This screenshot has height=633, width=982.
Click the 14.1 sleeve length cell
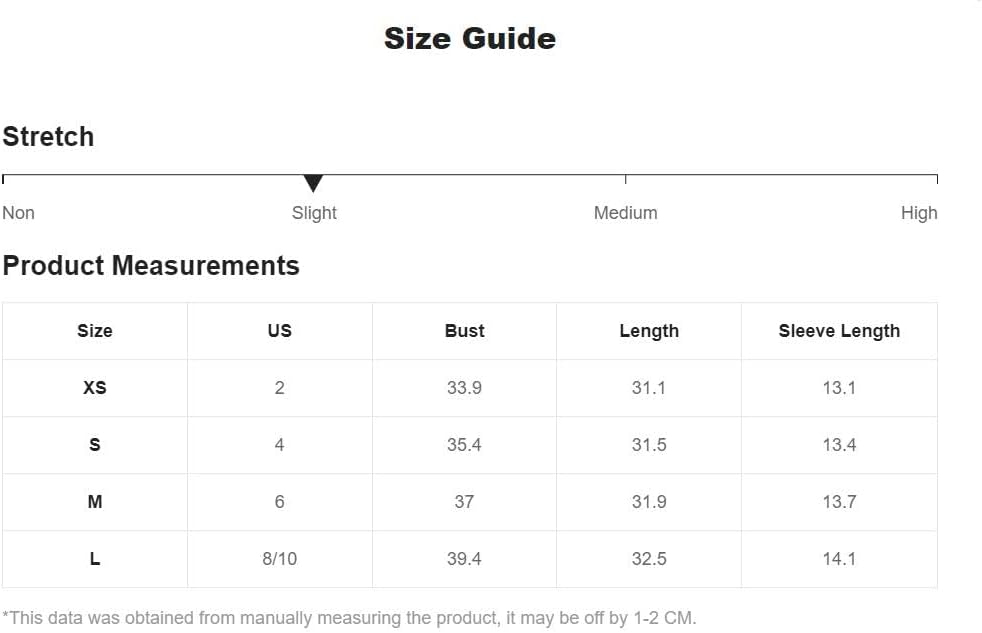pos(839,559)
